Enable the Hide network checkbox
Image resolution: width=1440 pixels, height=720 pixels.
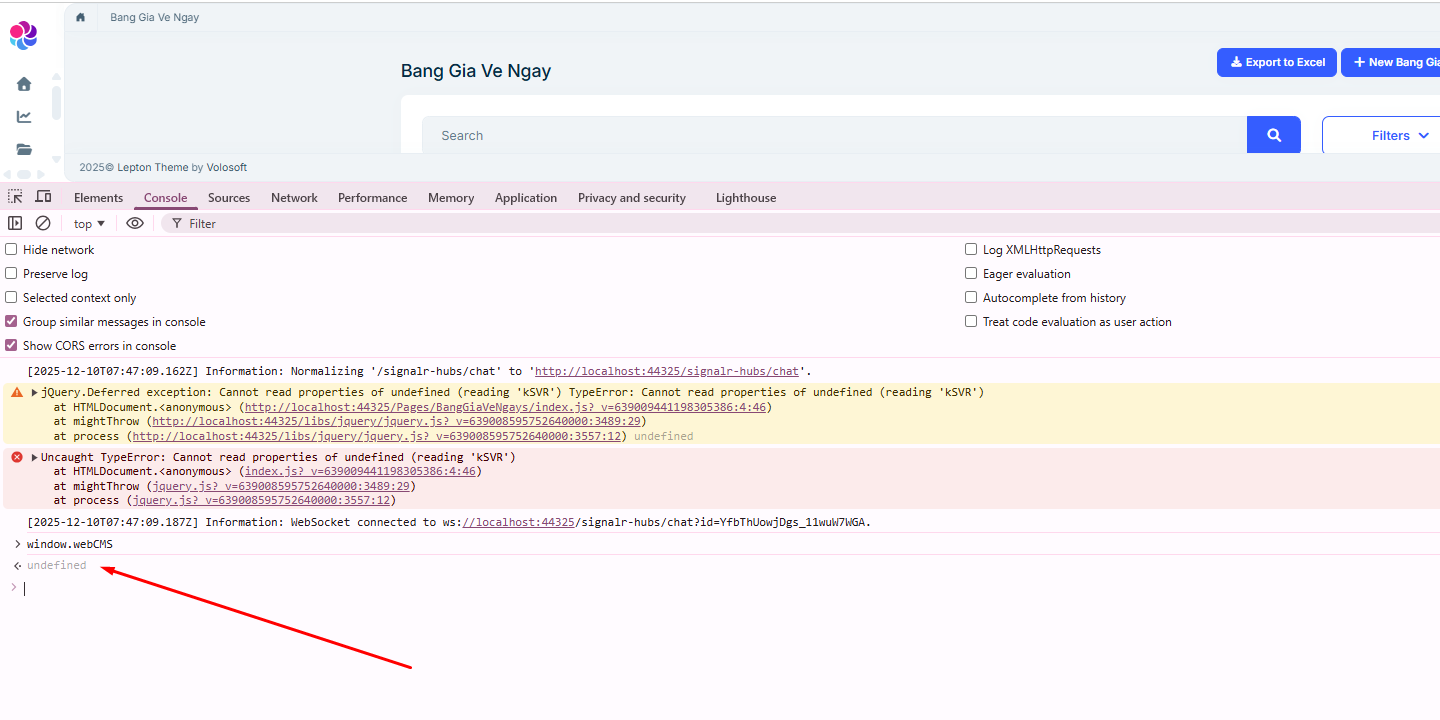[x=12, y=250]
